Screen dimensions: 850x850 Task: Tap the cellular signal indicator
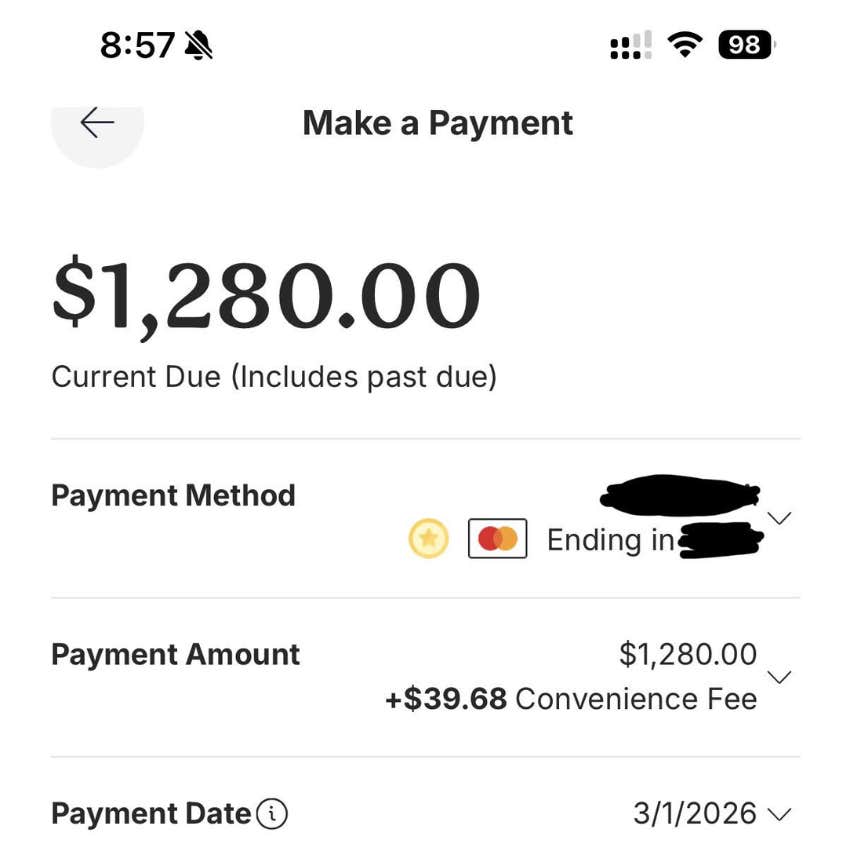pyautogui.click(x=628, y=43)
